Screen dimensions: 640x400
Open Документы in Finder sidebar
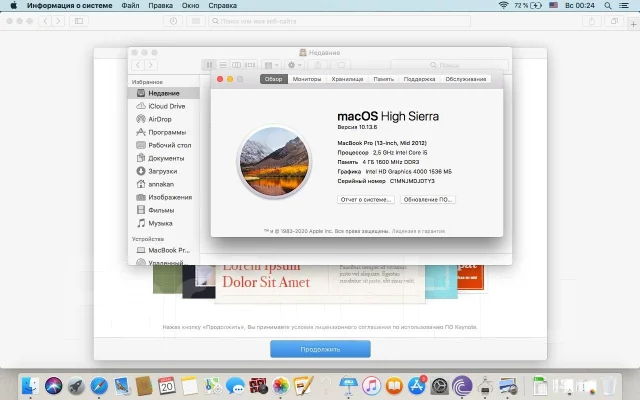click(164, 158)
